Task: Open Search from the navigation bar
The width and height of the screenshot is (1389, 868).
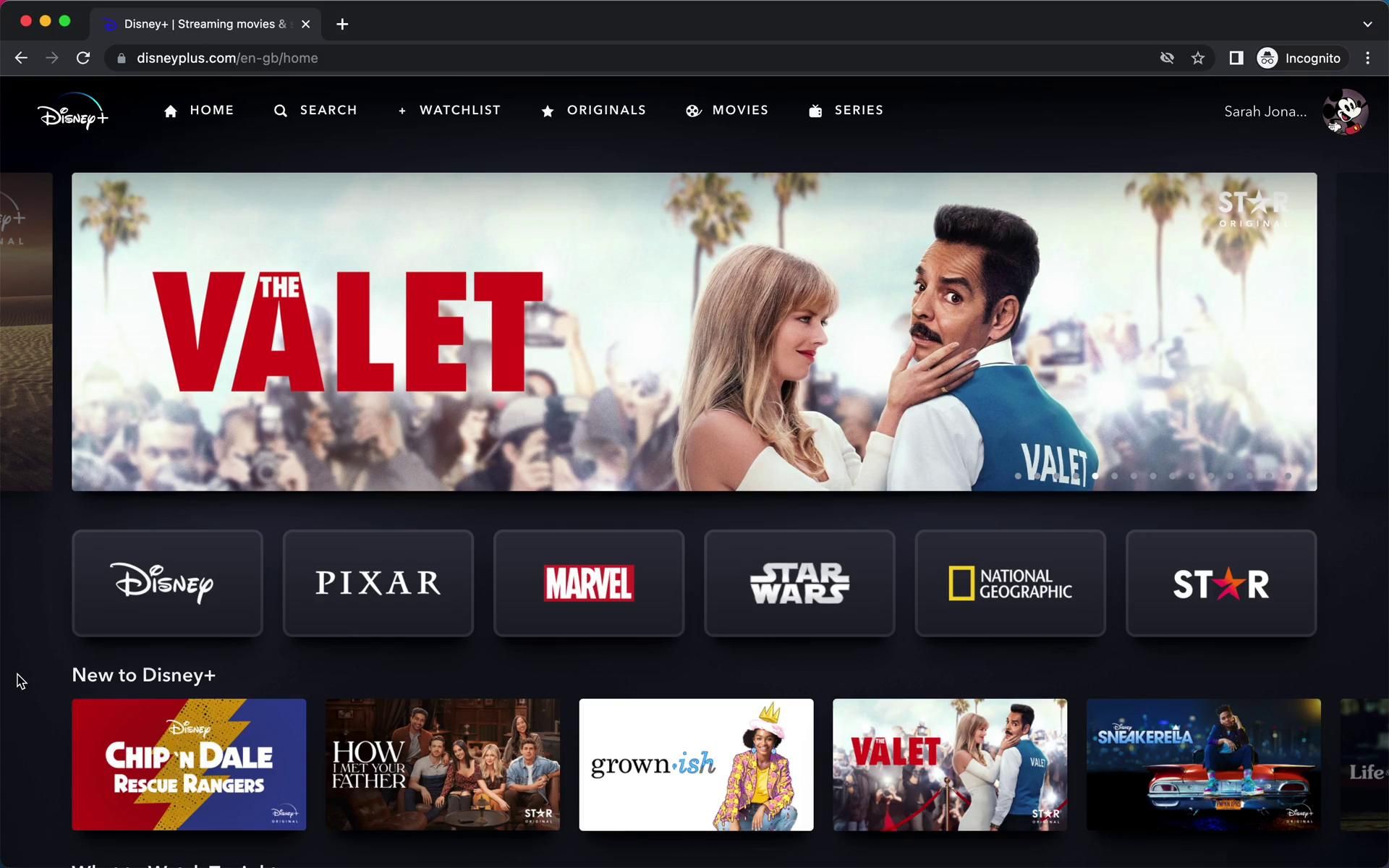Action: (315, 110)
